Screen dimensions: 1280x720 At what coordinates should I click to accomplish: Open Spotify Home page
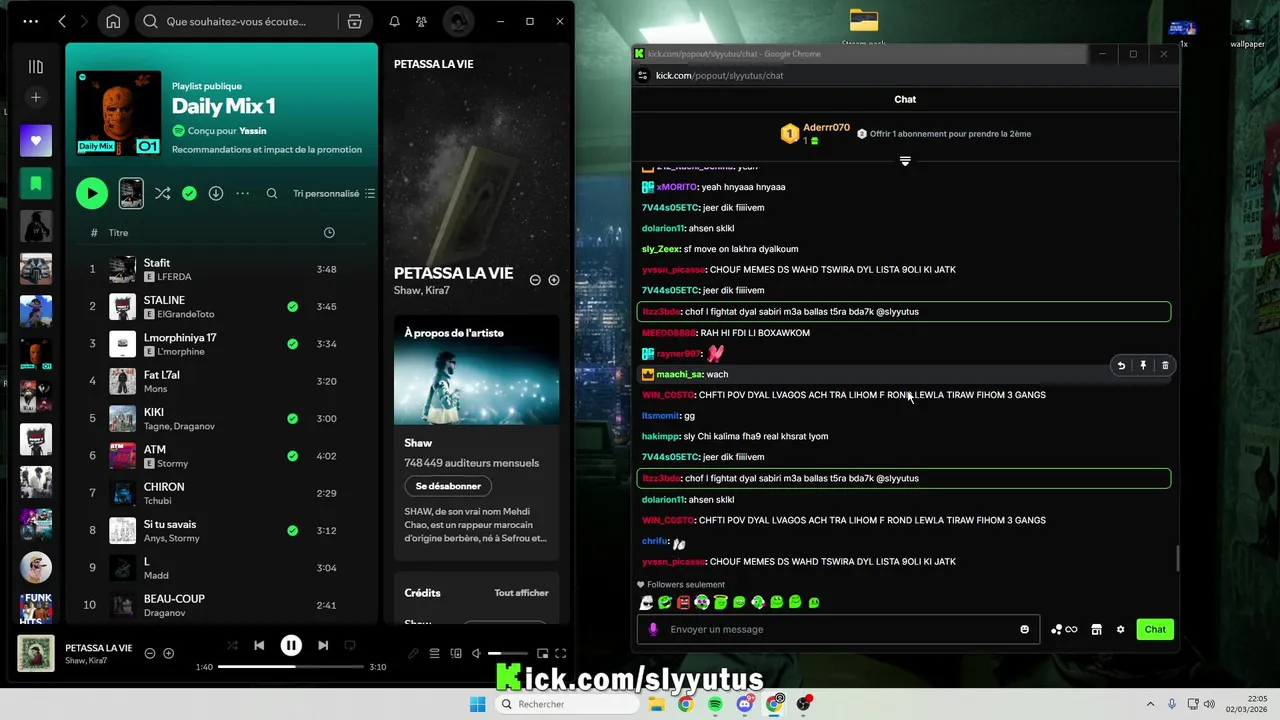coord(113,21)
